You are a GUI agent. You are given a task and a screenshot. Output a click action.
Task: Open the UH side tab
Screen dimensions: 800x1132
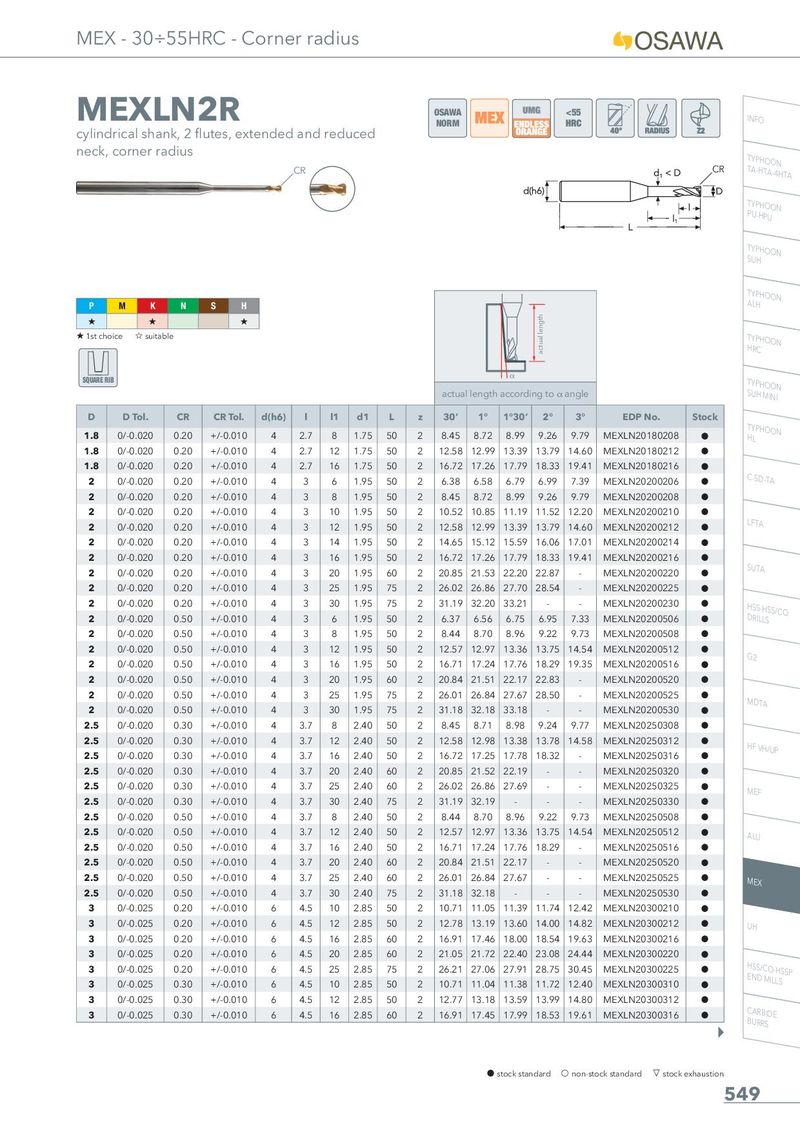[x=770, y=928]
